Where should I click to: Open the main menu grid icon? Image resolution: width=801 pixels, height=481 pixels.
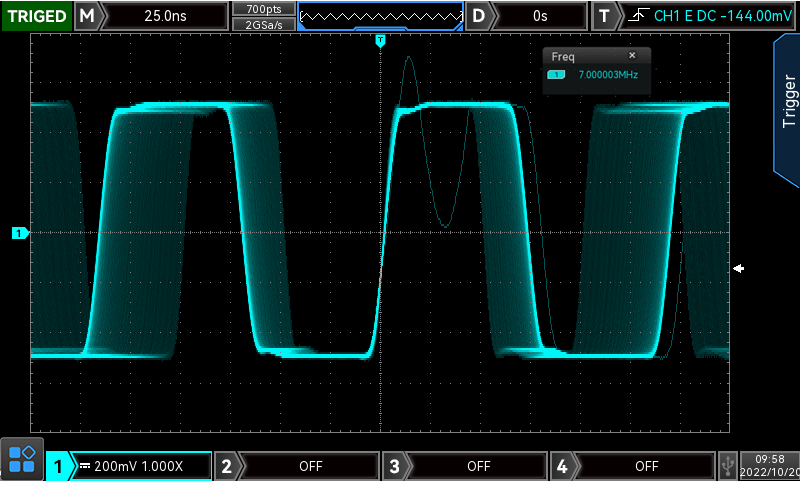[x=21, y=460]
